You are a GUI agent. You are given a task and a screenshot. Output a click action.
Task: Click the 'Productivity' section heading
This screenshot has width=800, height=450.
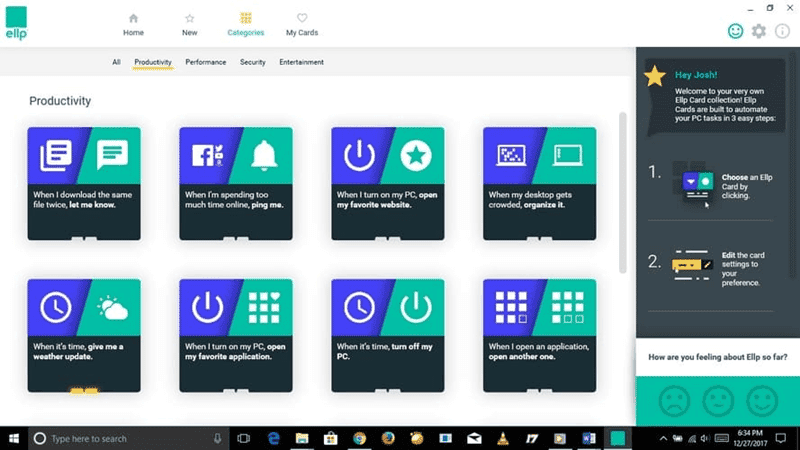[x=60, y=101]
